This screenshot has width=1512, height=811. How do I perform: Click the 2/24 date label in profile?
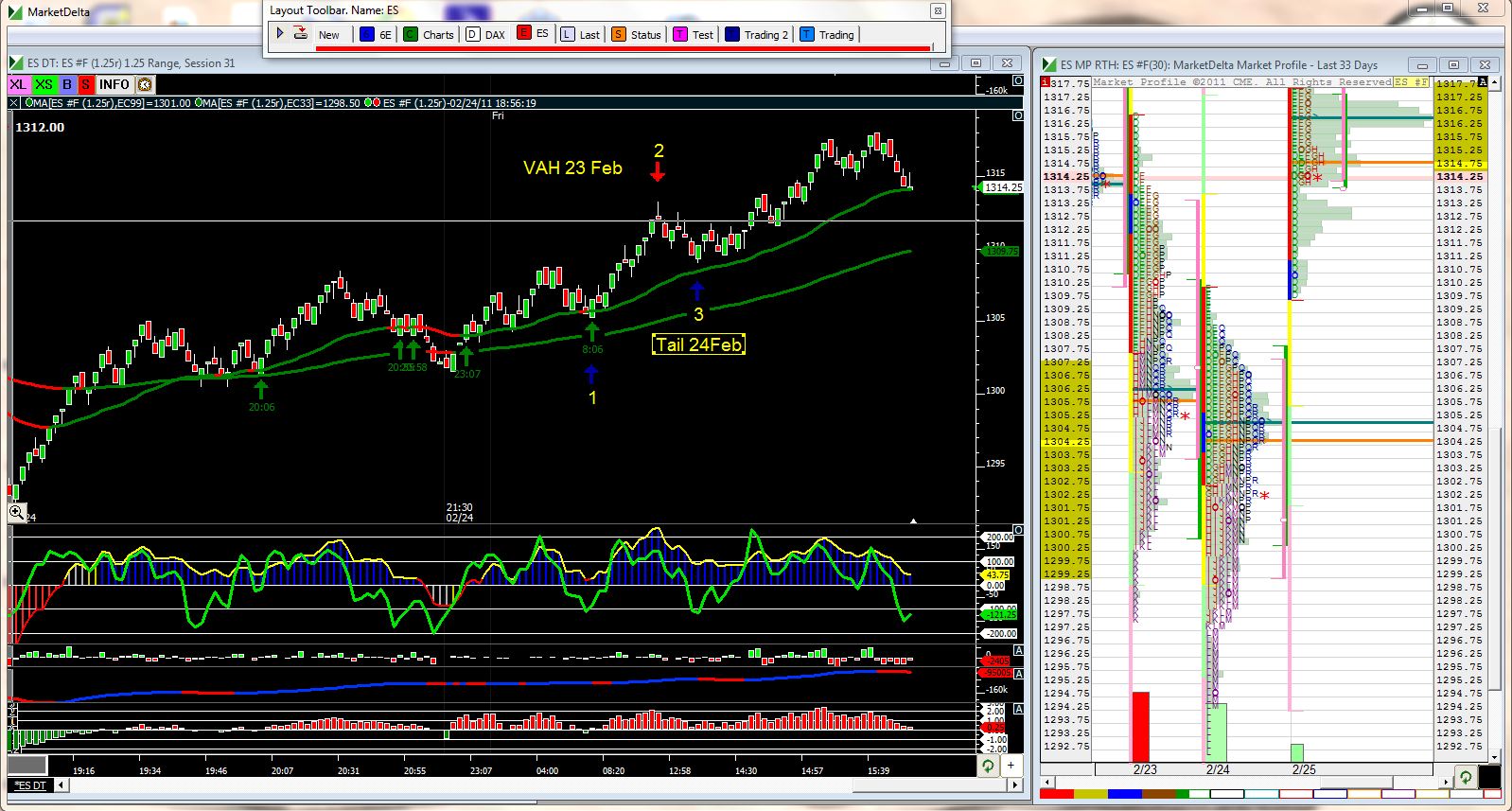coord(1218,769)
